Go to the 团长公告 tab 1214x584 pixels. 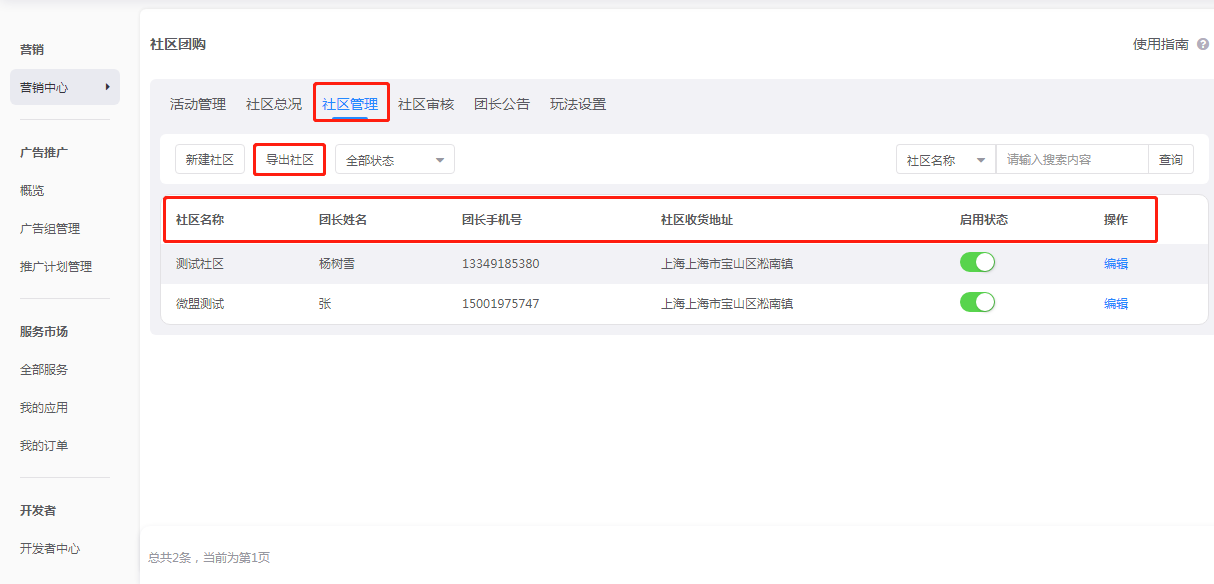pos(502,104)
